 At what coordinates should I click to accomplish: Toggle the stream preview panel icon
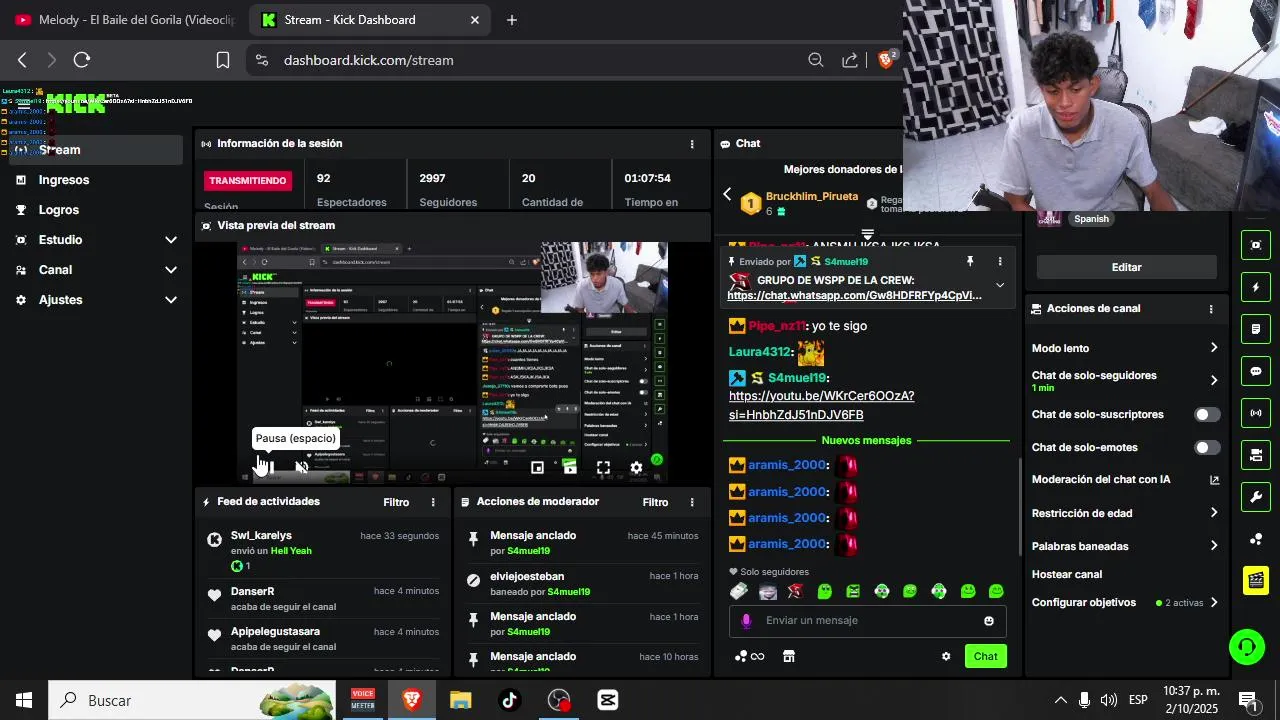(1256, 245)
